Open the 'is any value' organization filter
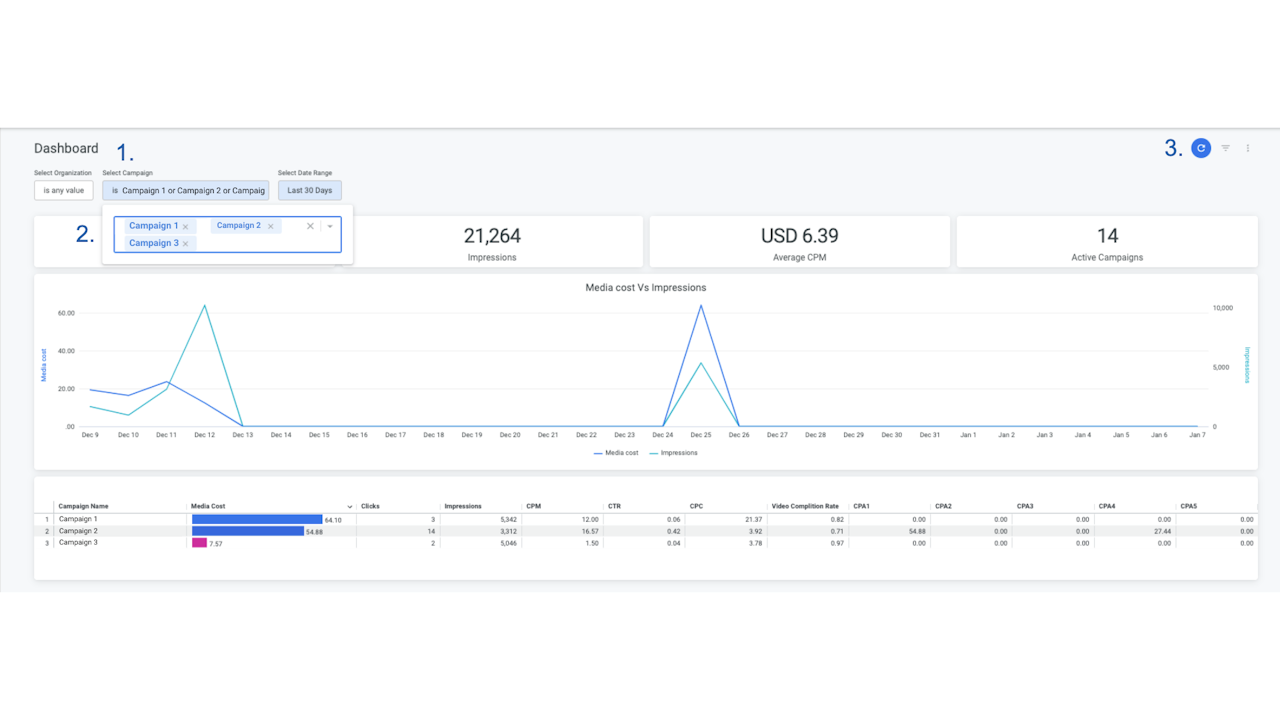 63,190
